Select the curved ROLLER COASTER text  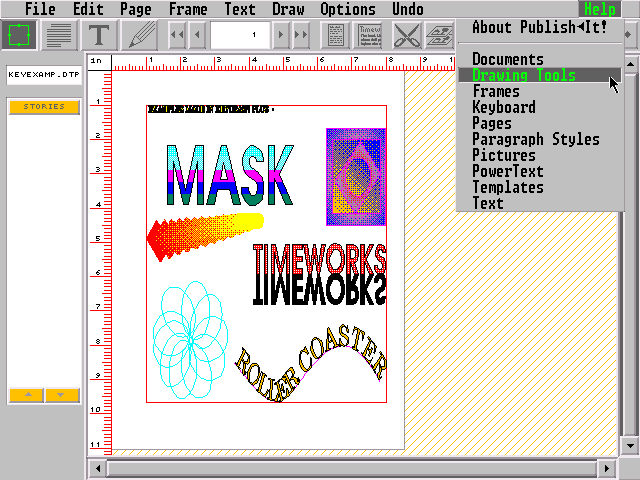pyautogui.click(x=310, y=363)
